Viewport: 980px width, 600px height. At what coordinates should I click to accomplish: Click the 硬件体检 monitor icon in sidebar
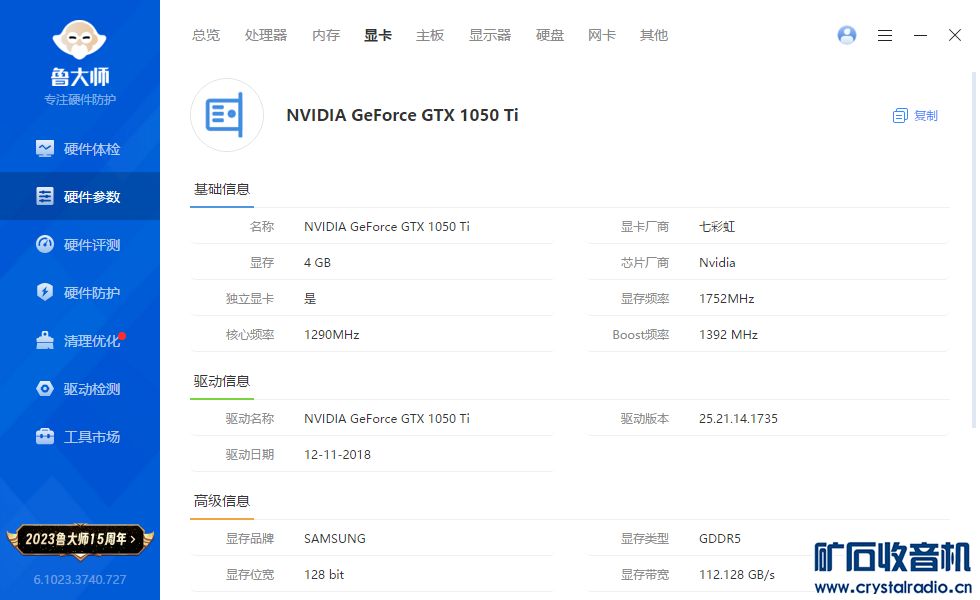[x=45, y=149]
